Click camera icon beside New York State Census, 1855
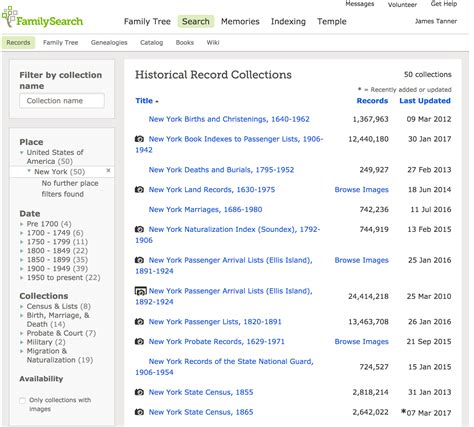The height and width of the screenshot is (427, 474). (x=139, y=392)
